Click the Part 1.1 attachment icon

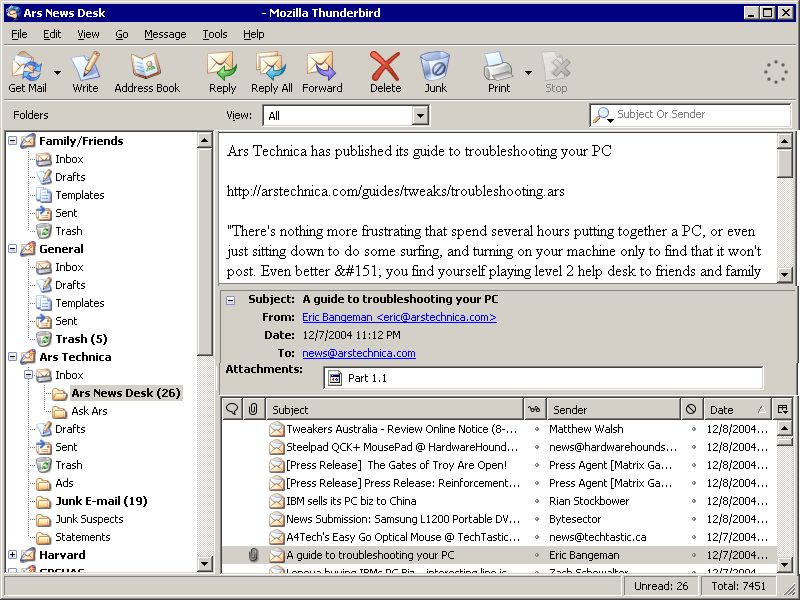point(335,378)
